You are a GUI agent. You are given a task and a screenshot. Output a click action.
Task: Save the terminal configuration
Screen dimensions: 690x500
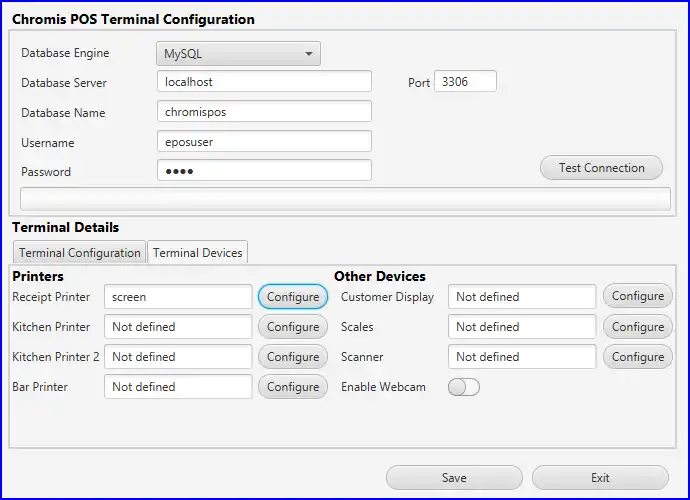coord(454,478)
